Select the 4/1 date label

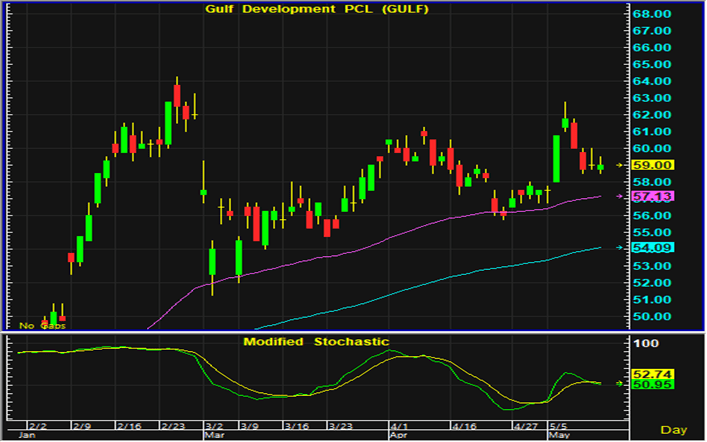399,426
